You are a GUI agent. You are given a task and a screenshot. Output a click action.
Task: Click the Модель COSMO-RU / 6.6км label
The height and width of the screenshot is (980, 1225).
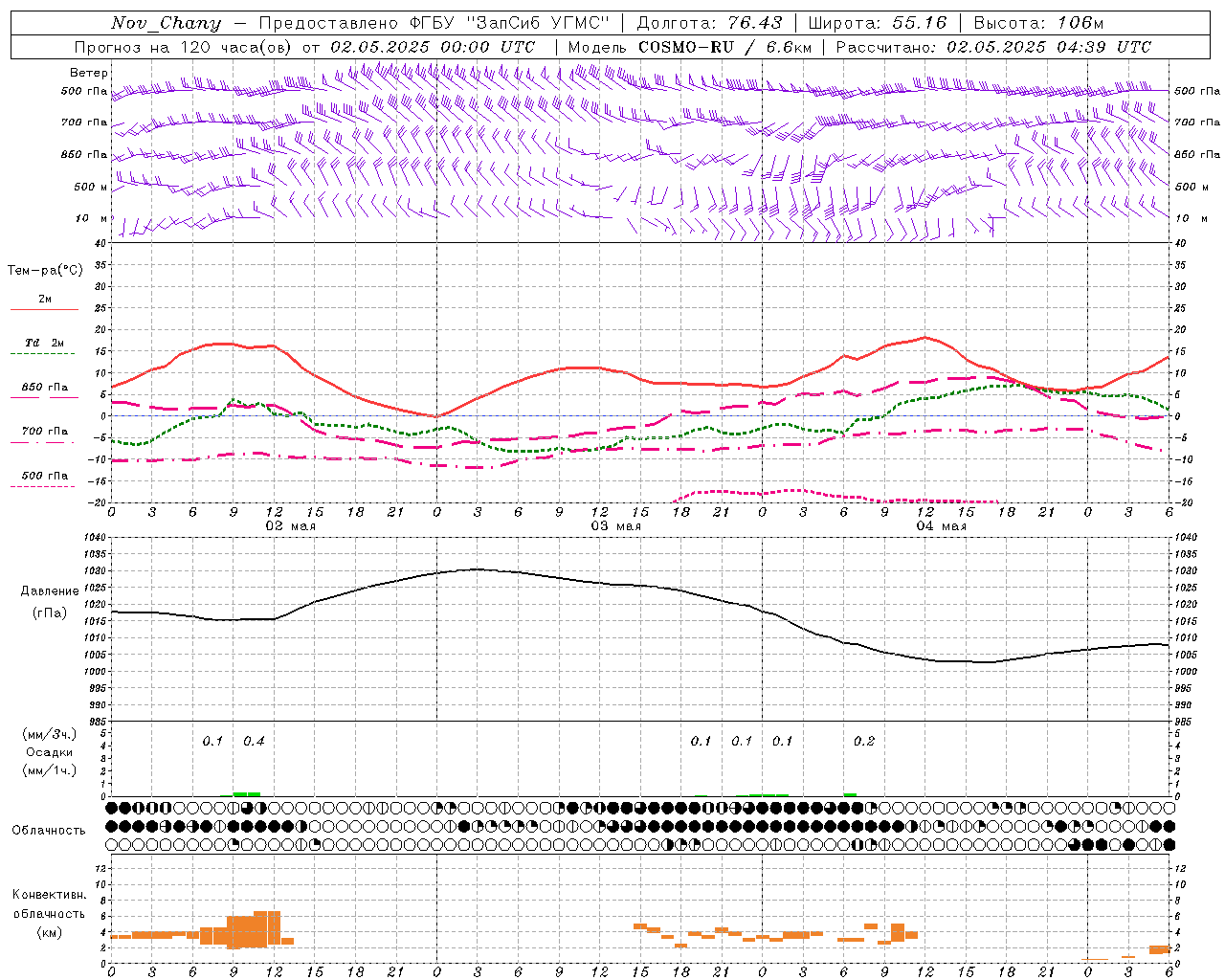pos(690,47)
